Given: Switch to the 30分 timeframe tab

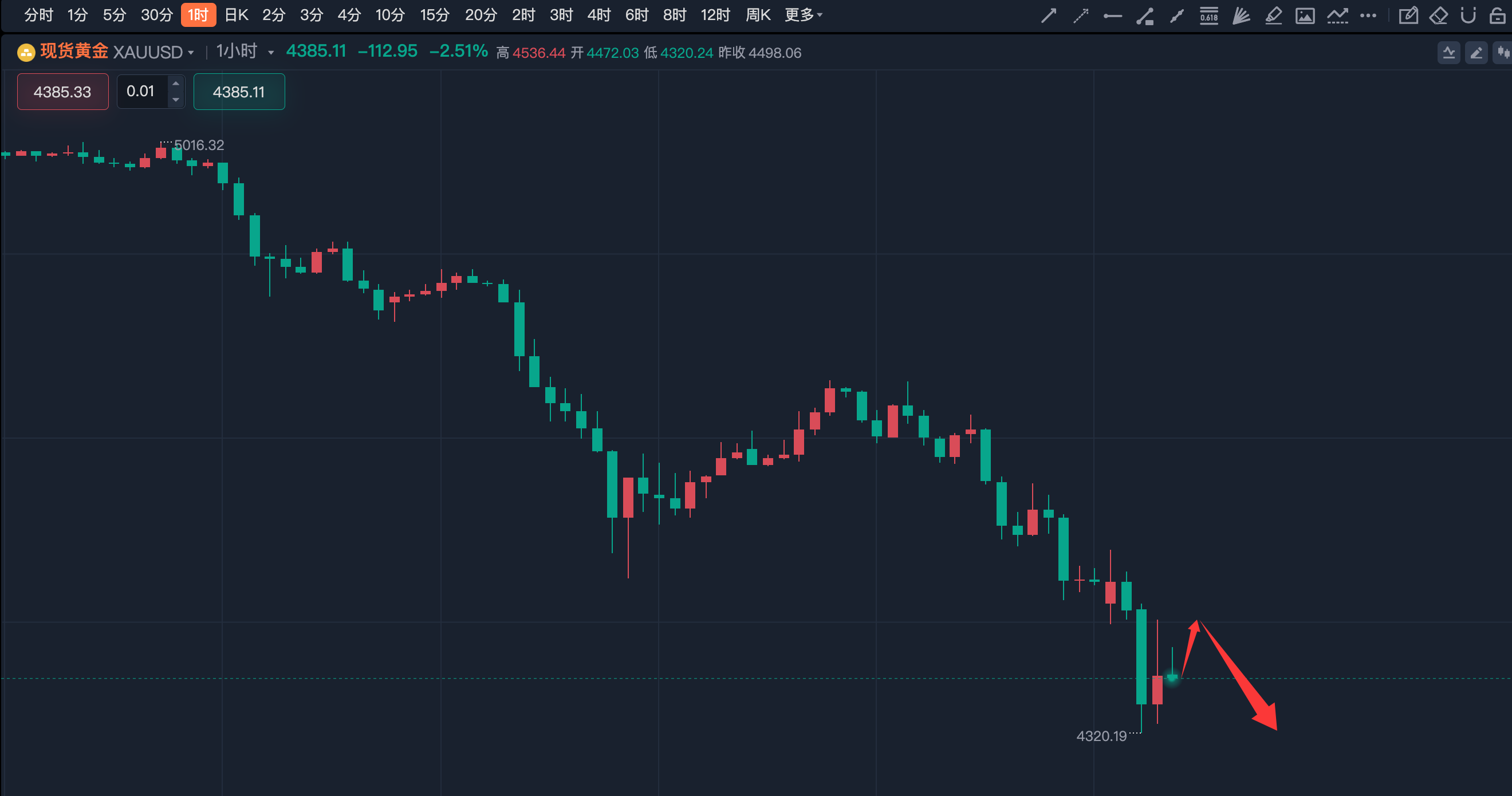Looking at the screenshot, I should pos(156,15).
